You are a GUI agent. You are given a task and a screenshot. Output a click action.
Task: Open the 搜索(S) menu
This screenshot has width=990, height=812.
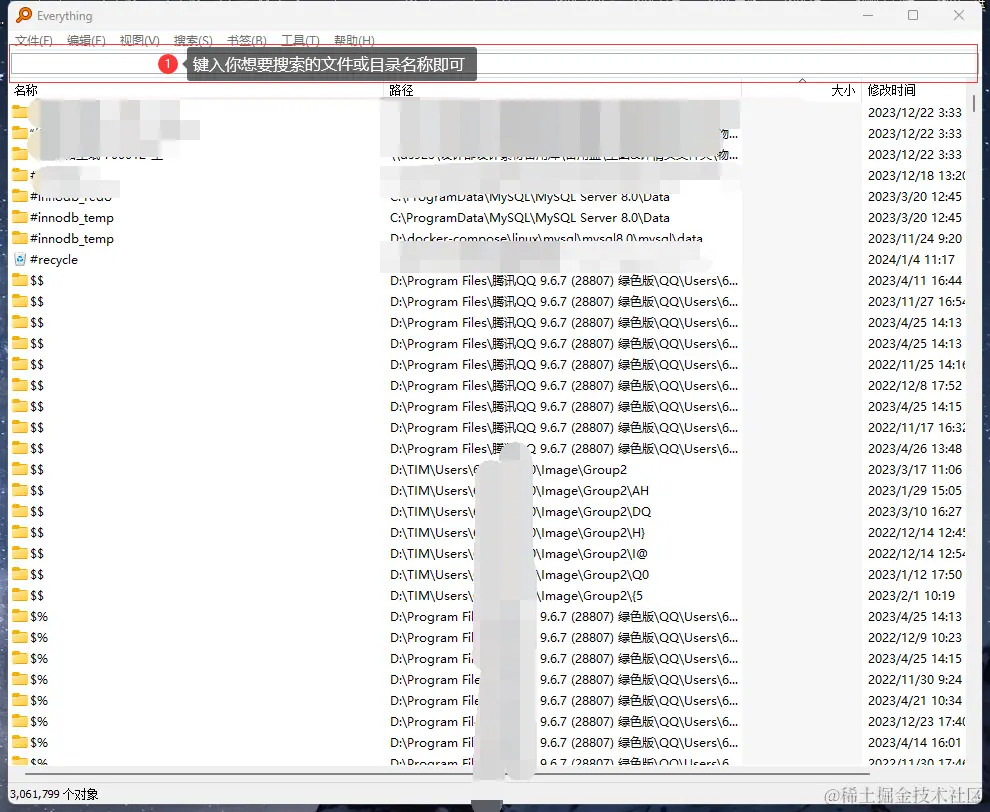click(193, 40)
